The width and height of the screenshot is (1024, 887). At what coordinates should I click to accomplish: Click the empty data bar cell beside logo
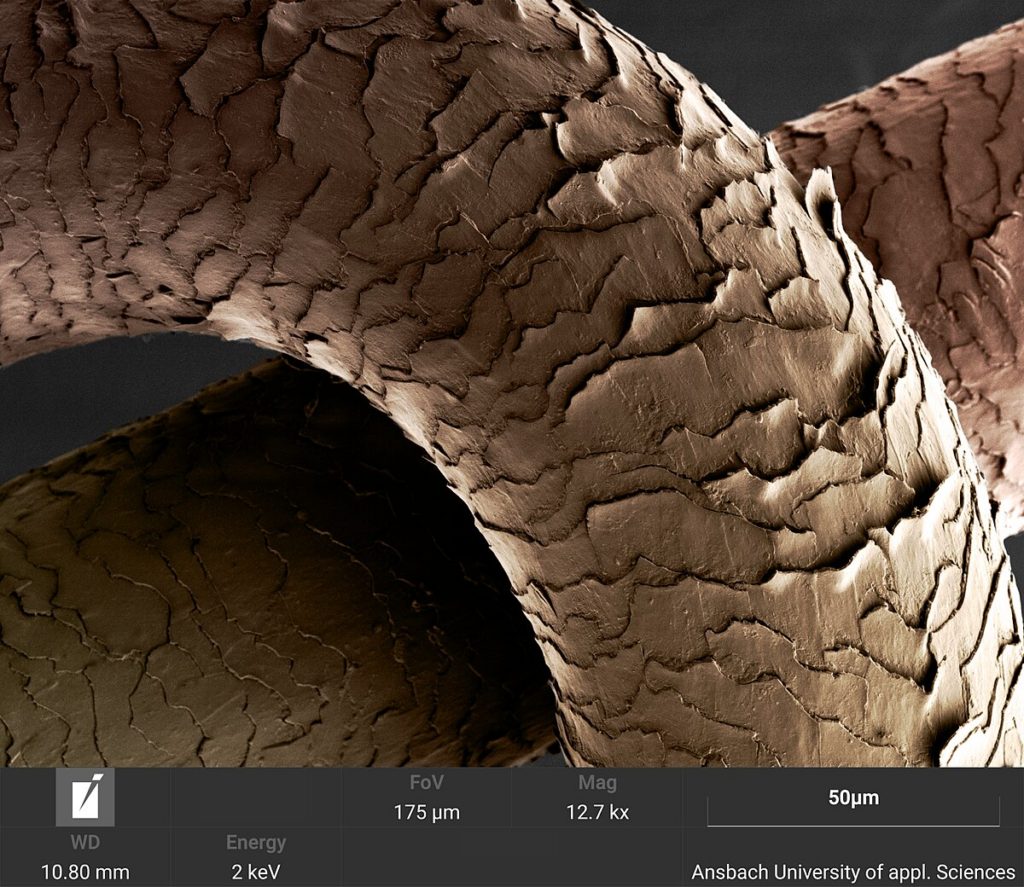(256, 797)
